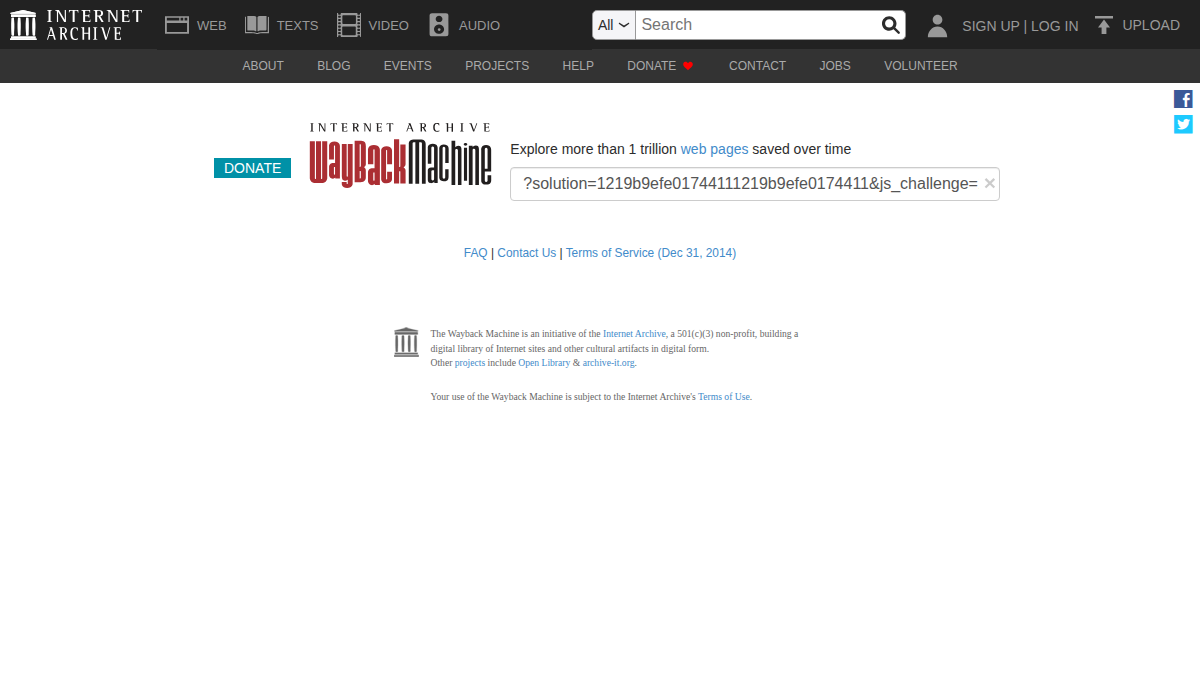Open the FAQ link
This screenshot has height=675, width=1200.
click(x=476, y=253)
